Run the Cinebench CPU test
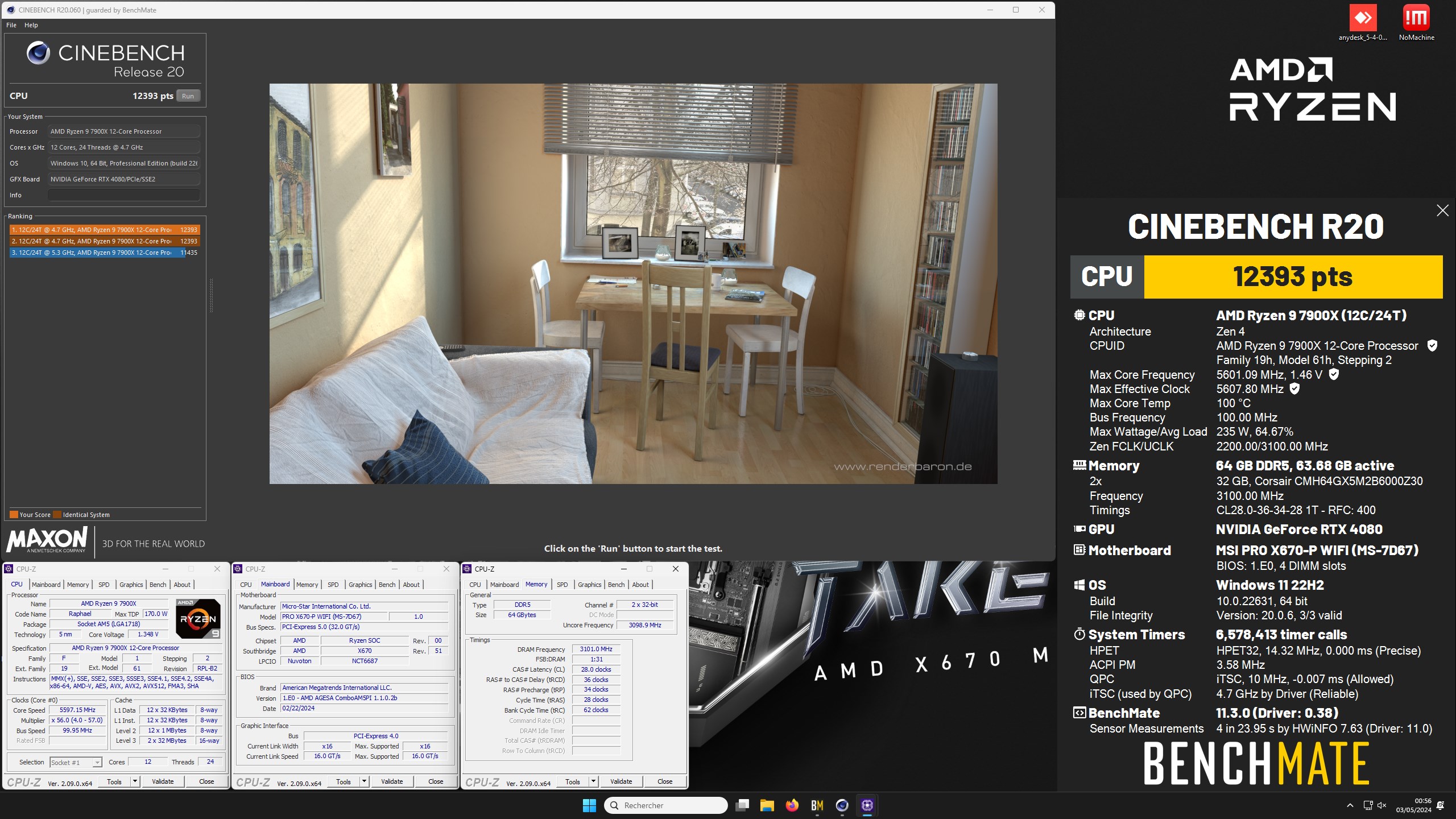 click(188, 96)
